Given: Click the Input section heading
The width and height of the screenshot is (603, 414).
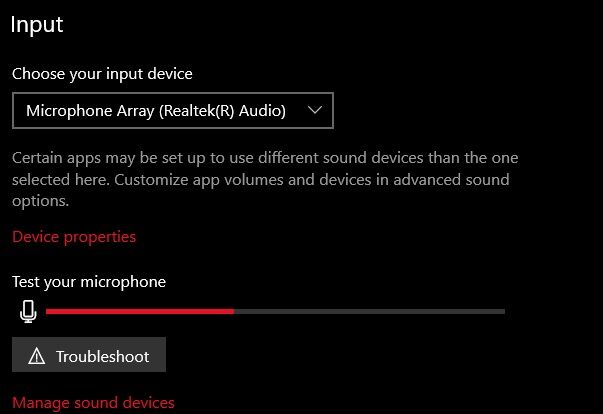Looking at the screenshot, I should click(37, 25).
